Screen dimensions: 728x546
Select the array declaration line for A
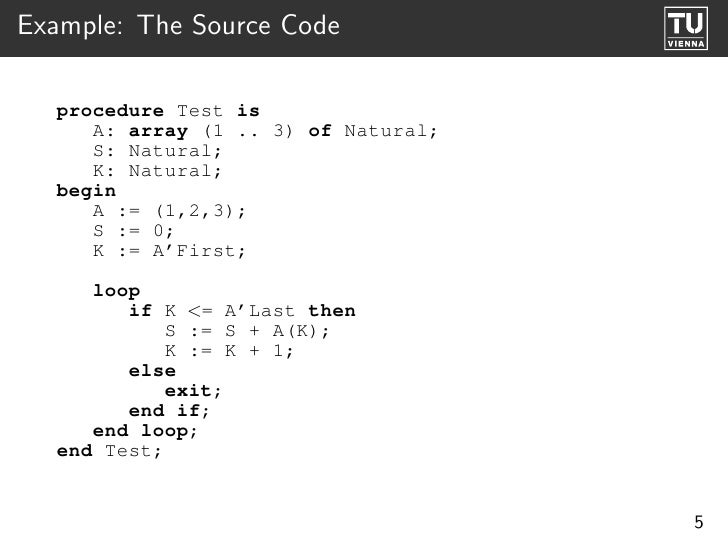click(x=265, y=130)
